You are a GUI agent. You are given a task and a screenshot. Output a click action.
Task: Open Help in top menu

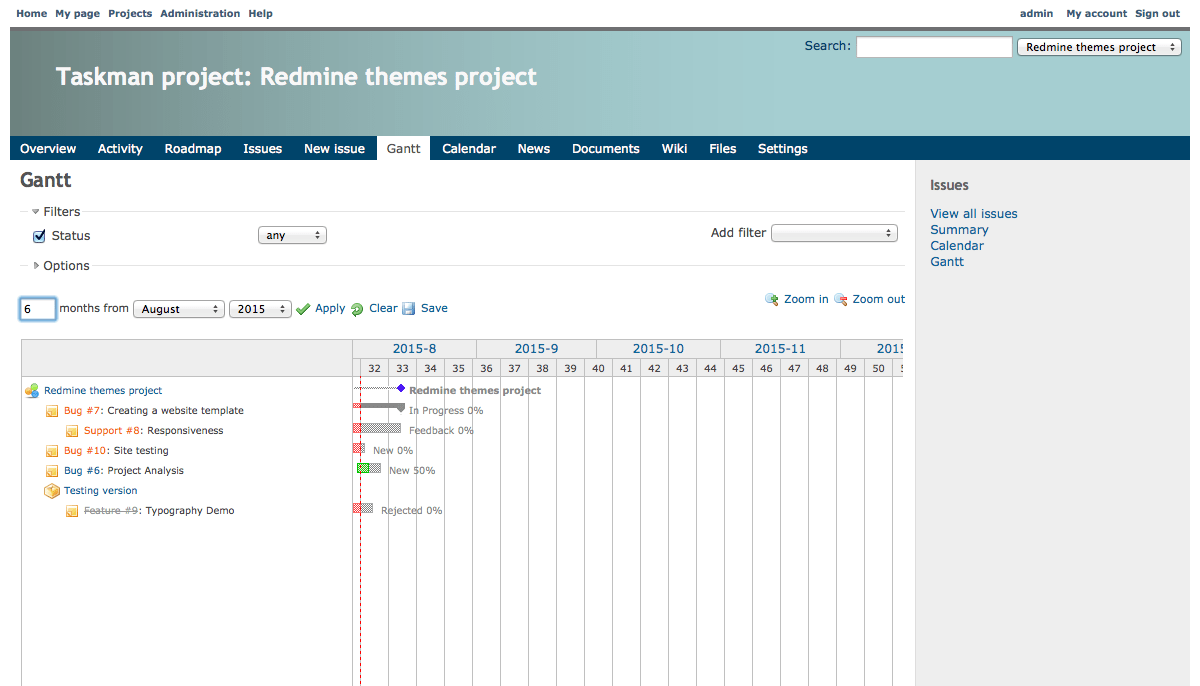pyautogui.click(x=260, y=13)
